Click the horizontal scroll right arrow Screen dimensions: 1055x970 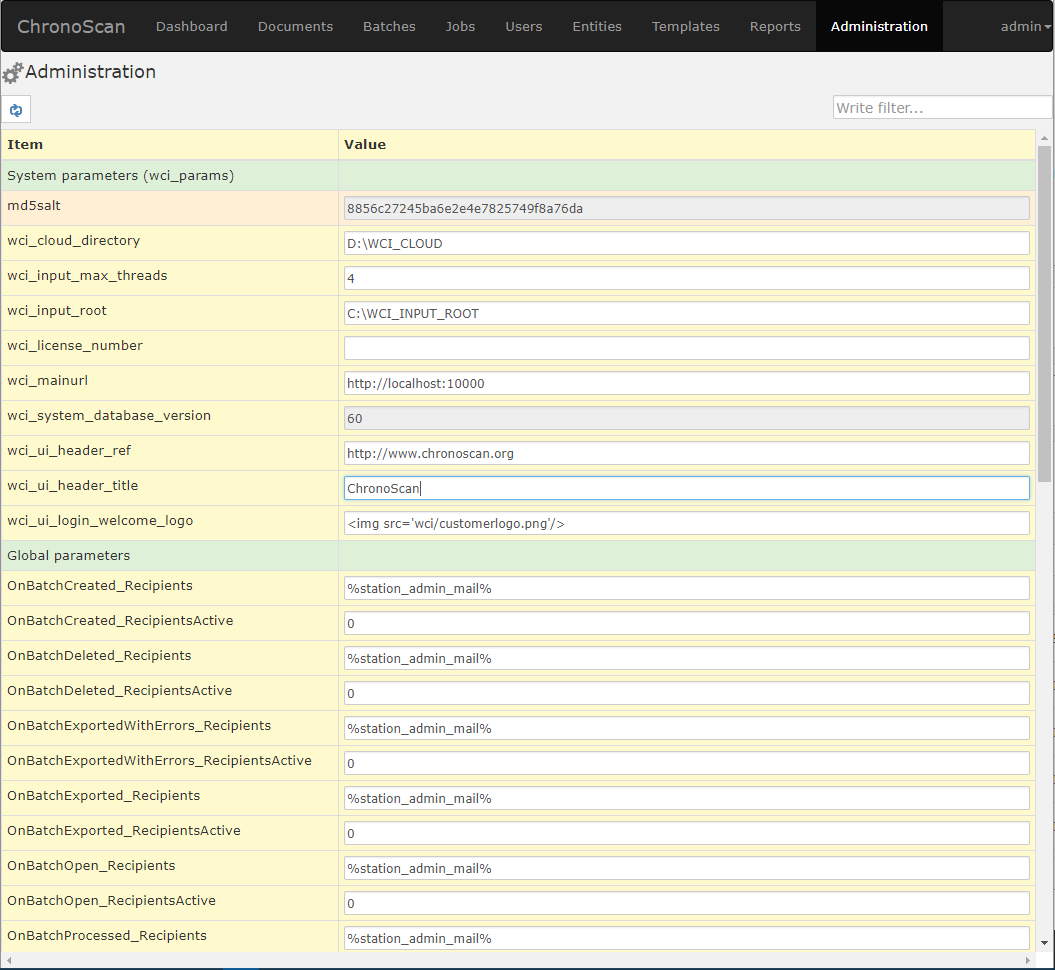click(1027, 960)
